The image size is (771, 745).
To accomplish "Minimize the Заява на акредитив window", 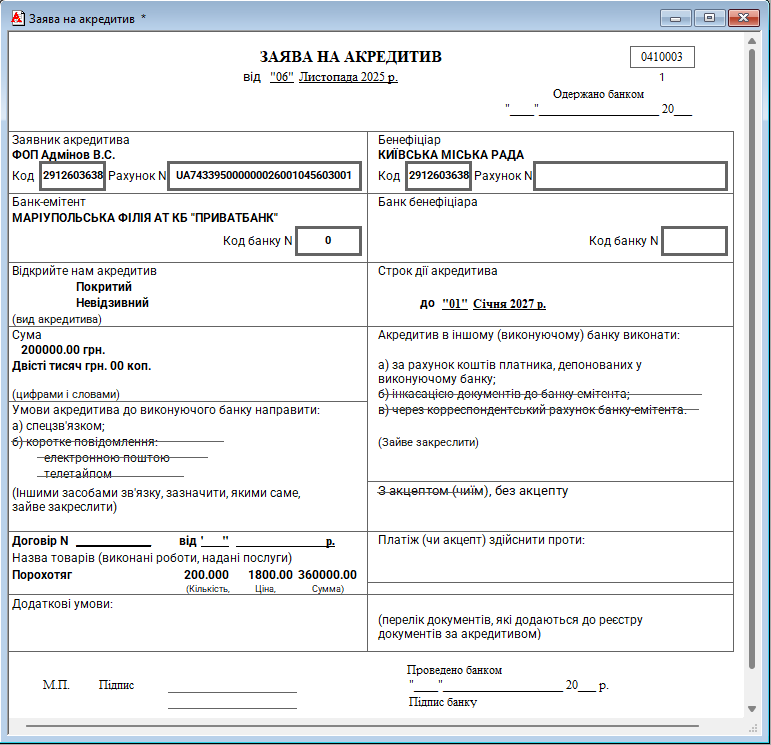I will 677,18.
